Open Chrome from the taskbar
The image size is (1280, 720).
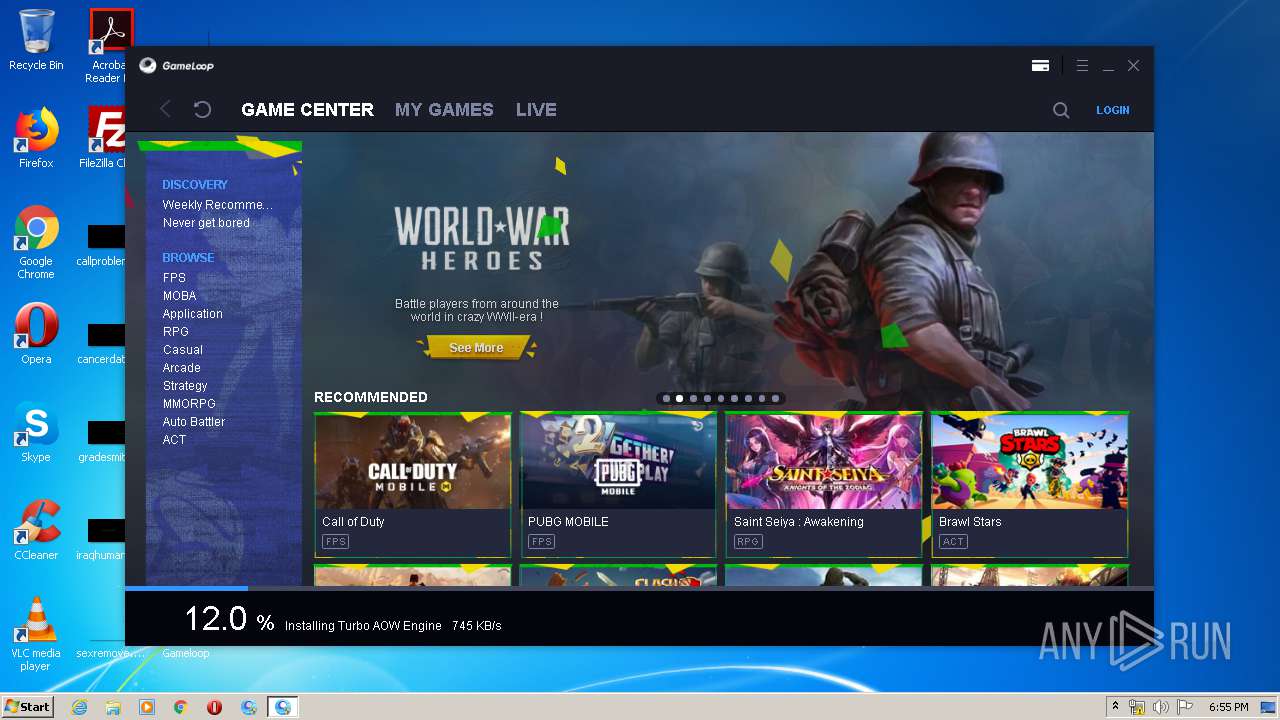click(181, 707)
